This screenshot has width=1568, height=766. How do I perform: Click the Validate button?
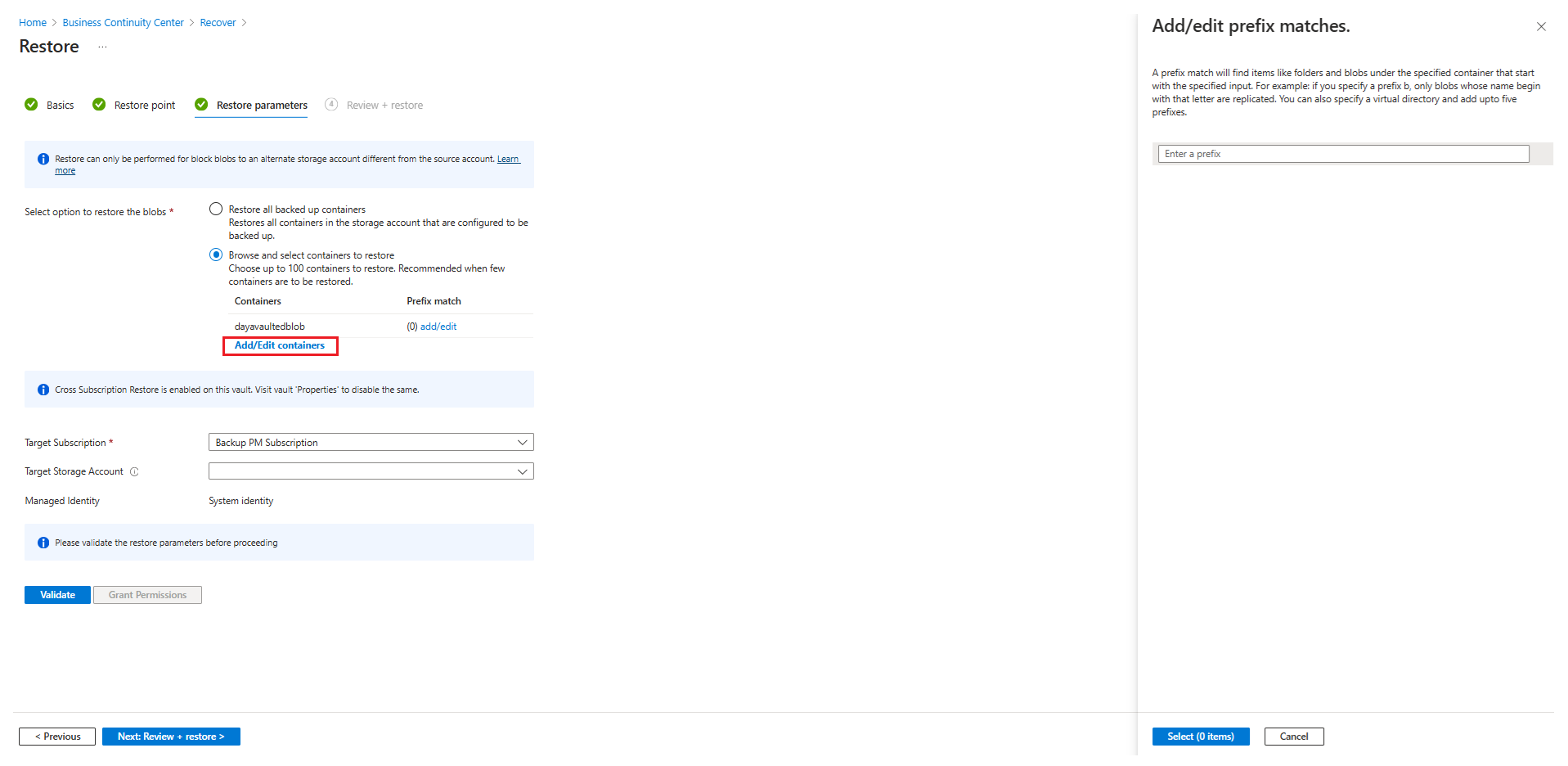(x=57, y=596)
